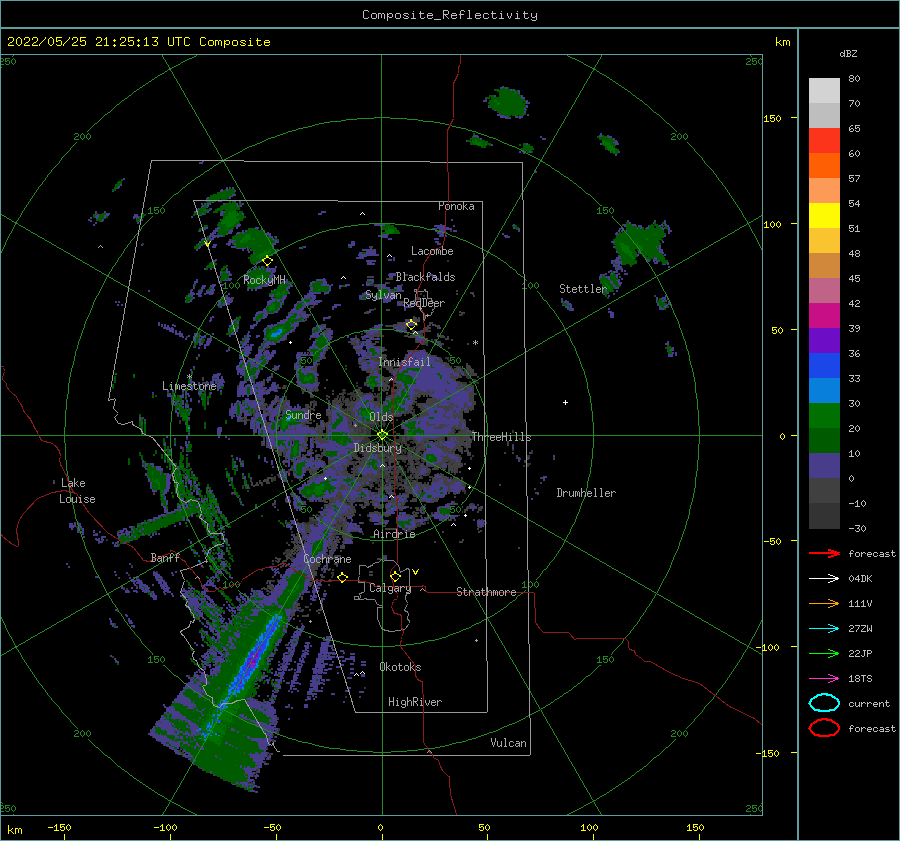This screenshot has height=841, width=900.
Task: Click the Calgary label
Action: [390, 588]
